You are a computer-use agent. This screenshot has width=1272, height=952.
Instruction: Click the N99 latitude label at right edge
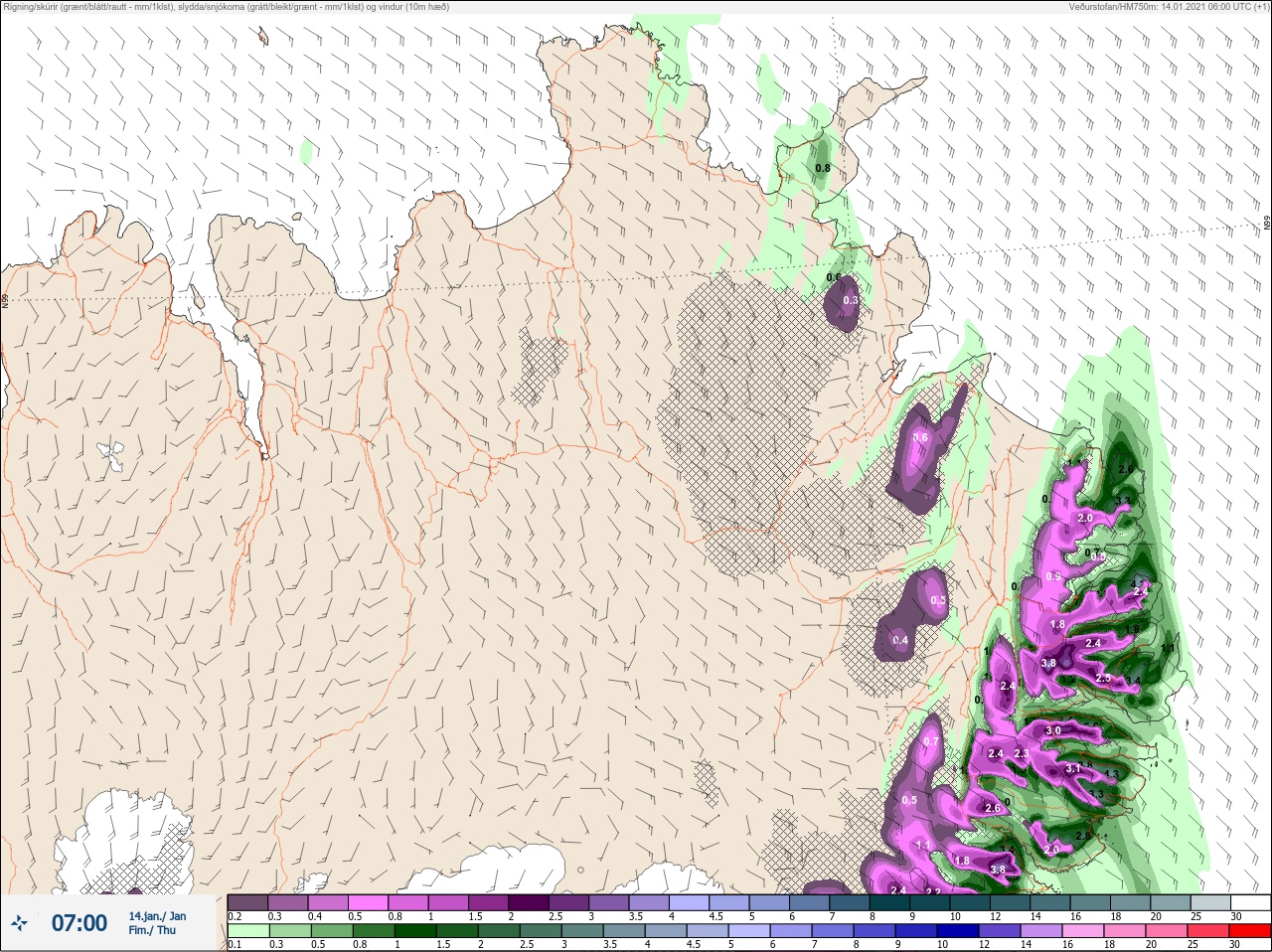coord(1267,225)
